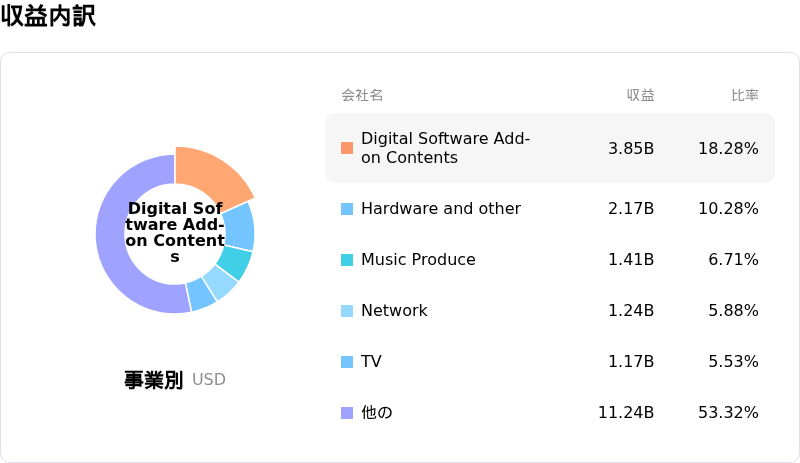Click the donut chart center label text
Screen dimensions: 800x463
[x=175, y=232]
